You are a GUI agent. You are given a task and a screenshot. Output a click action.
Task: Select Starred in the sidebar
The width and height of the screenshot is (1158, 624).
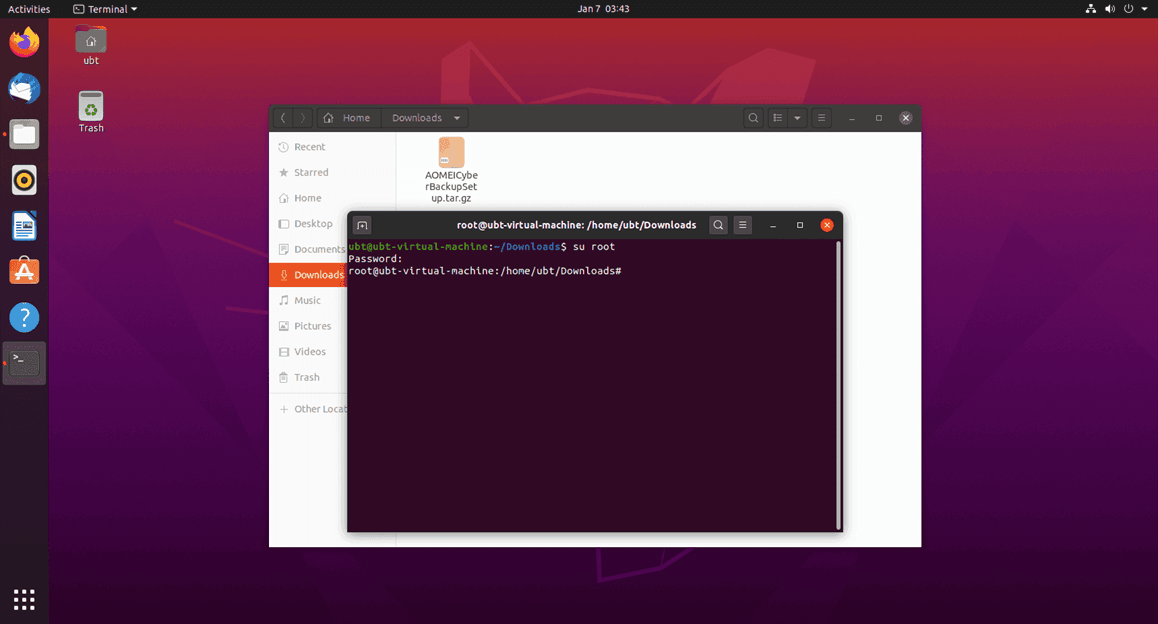tap(310, 173)
